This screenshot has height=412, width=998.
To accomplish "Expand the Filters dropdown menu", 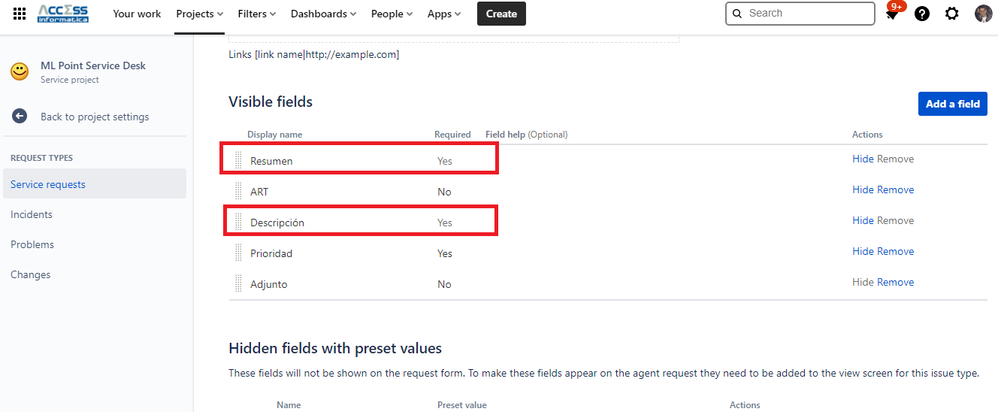I will (x=257, y=13).
